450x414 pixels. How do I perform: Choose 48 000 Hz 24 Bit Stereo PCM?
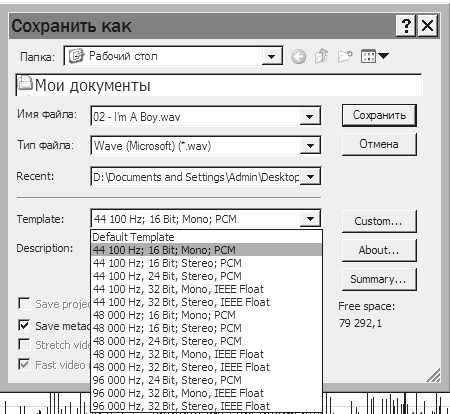(206, 341)
